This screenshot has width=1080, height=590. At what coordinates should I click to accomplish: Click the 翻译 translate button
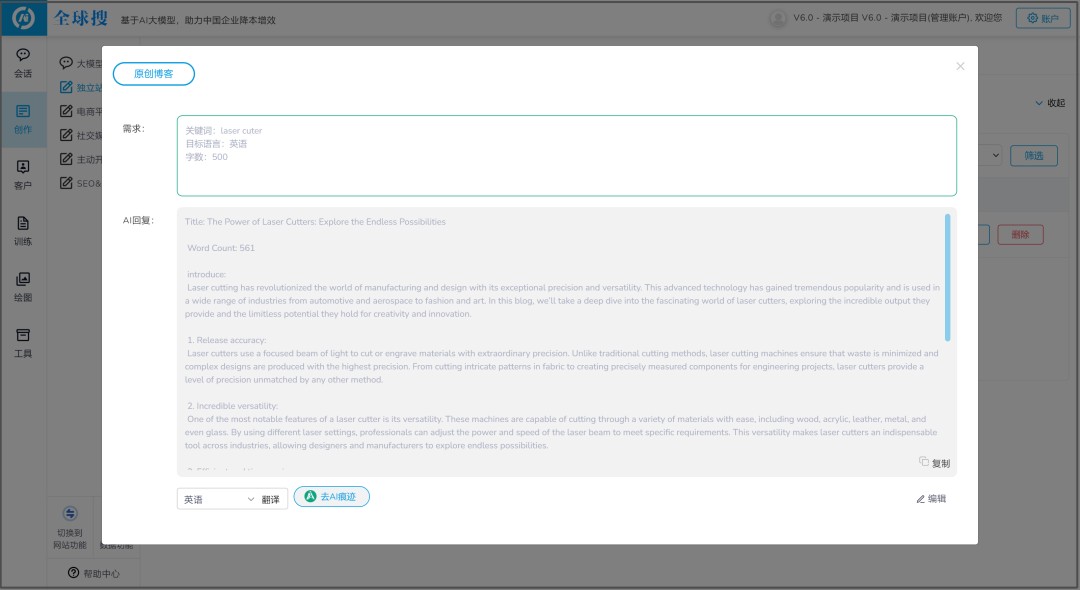click(x=271, y=499)
